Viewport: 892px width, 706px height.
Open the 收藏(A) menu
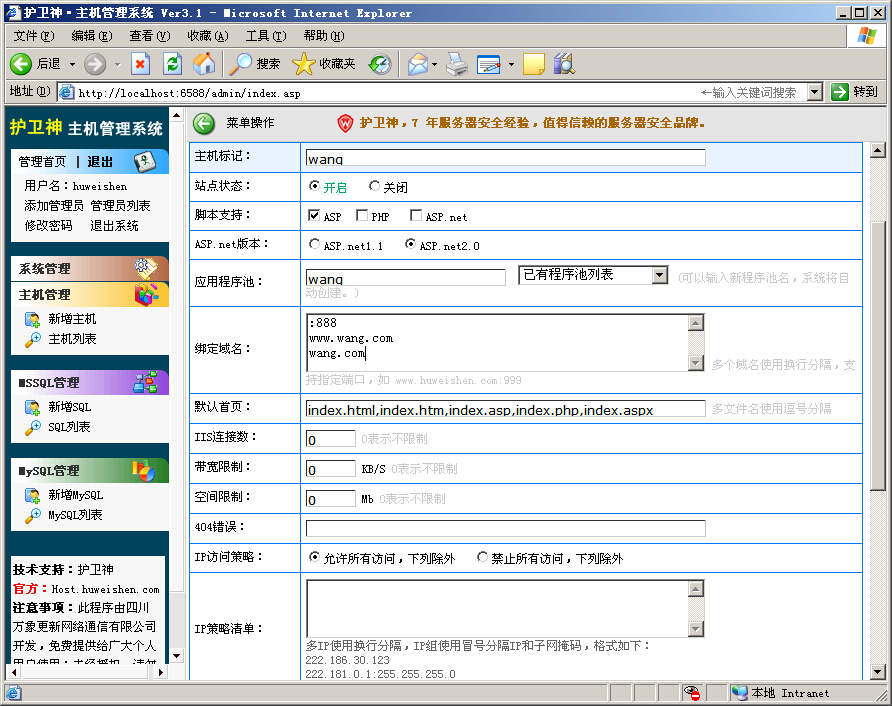pyautogui.click(x=207, y=36)
